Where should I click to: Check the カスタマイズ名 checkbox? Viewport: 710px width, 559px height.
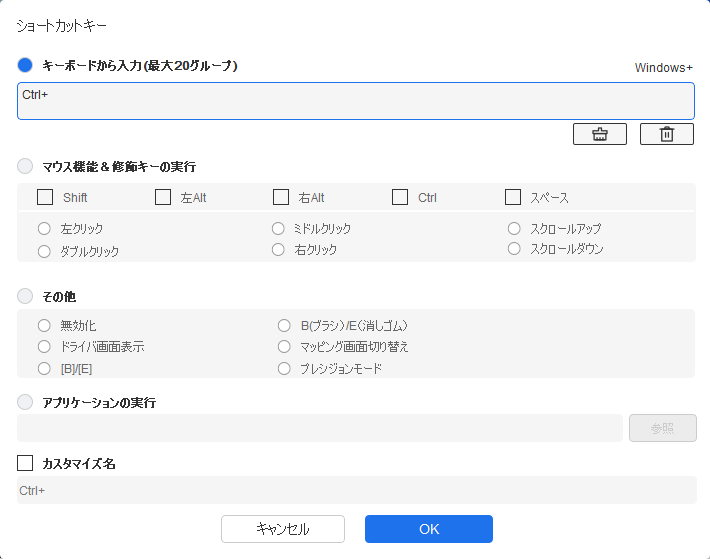click(26, 464)
